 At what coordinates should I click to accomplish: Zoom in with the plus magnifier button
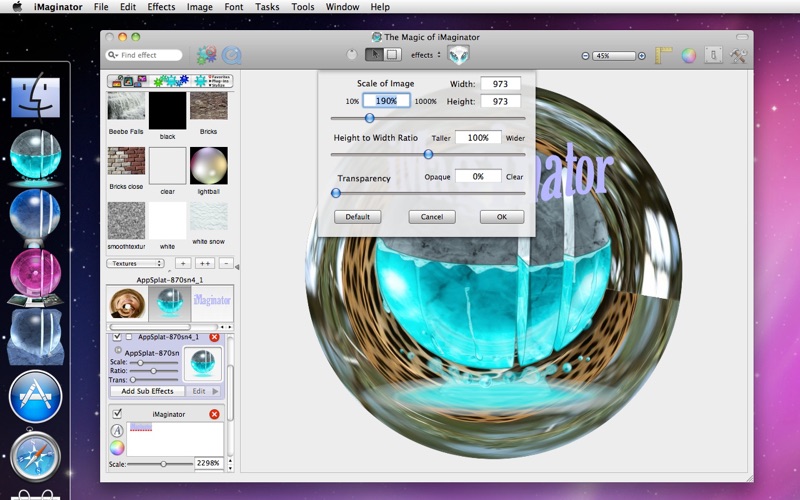pos(642,56)
